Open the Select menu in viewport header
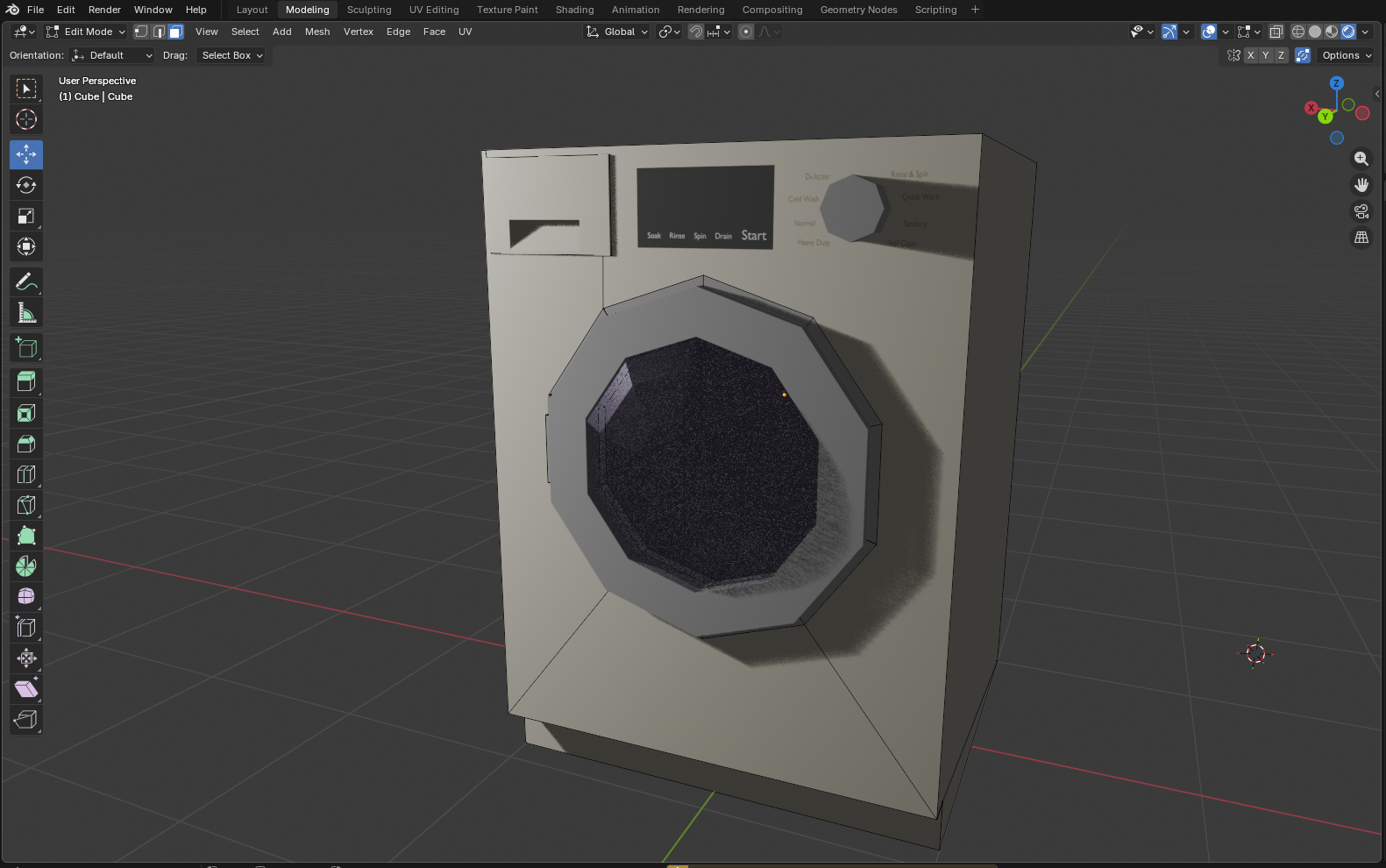The image size is (1386, 868). pos(245,32)
